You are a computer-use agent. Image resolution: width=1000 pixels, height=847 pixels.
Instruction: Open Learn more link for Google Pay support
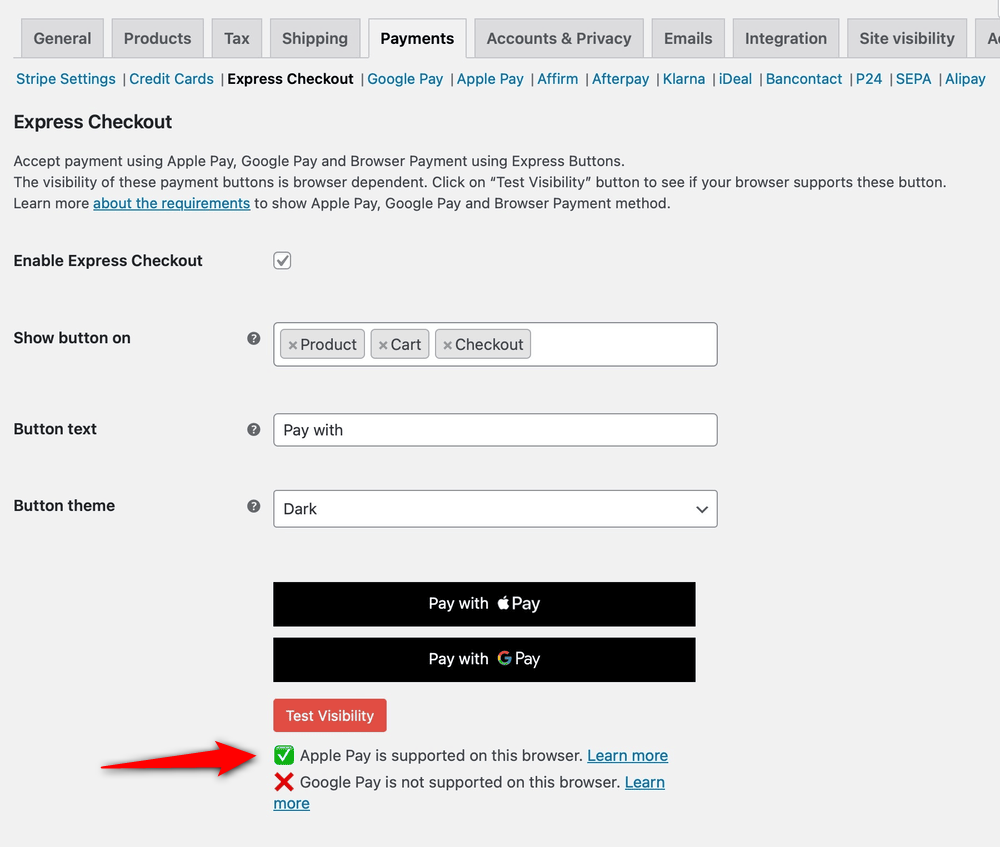(645, 783)
